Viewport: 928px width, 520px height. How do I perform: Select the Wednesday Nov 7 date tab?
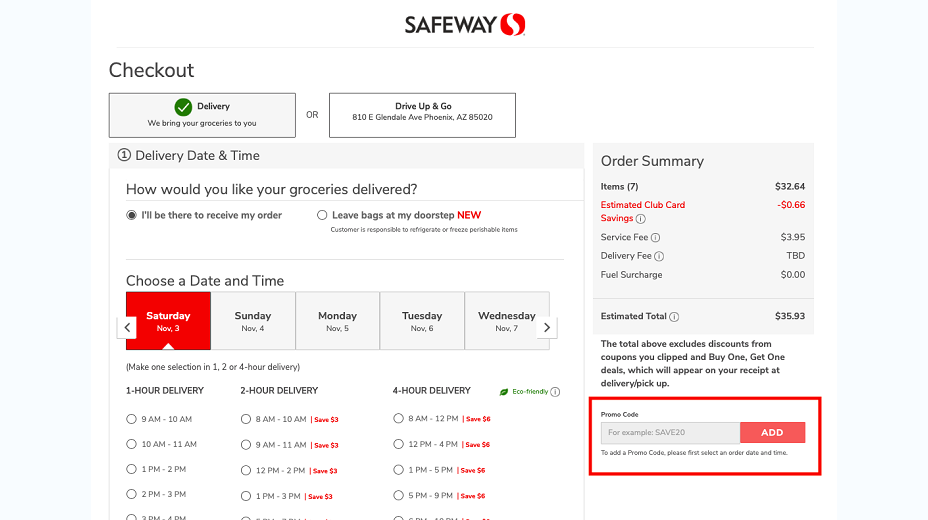pyautogui.click(x=507, y=321)
